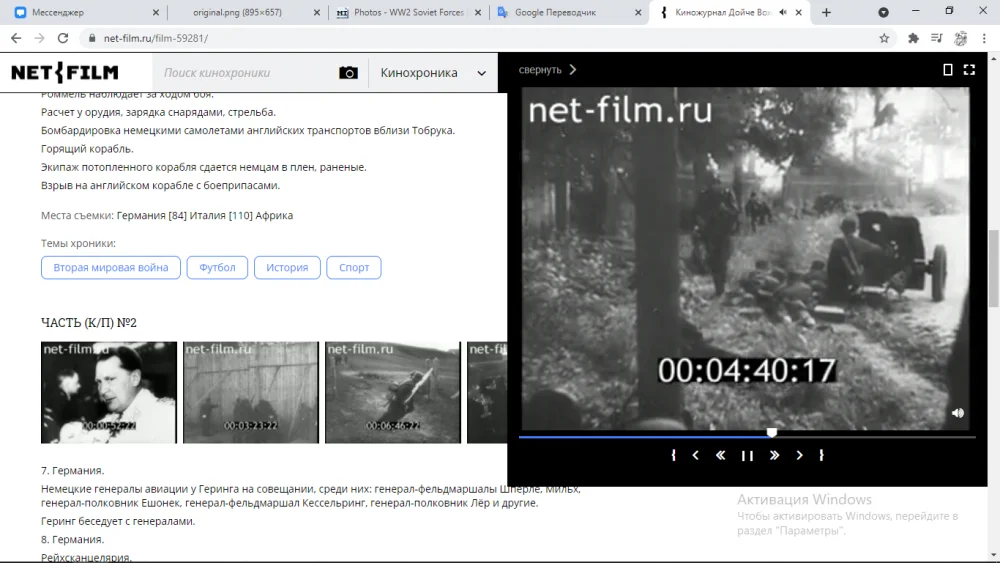Close the Киножурнал Дойче tab
This screenshot has width=1000, height=563.
coord(798,12)
